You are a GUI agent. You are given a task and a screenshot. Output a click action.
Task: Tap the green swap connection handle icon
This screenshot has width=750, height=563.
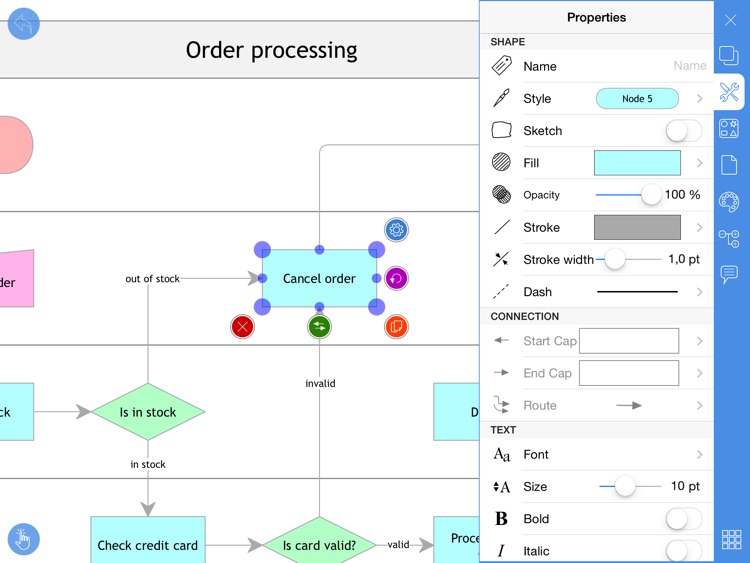point(320,327)
